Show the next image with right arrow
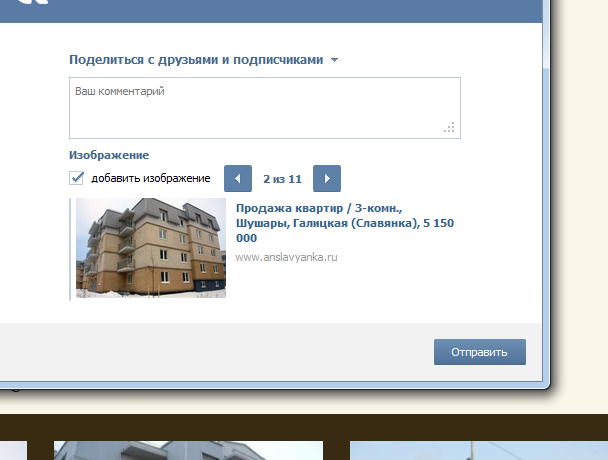This screenshot has height=460, width=608. (327, 178)
